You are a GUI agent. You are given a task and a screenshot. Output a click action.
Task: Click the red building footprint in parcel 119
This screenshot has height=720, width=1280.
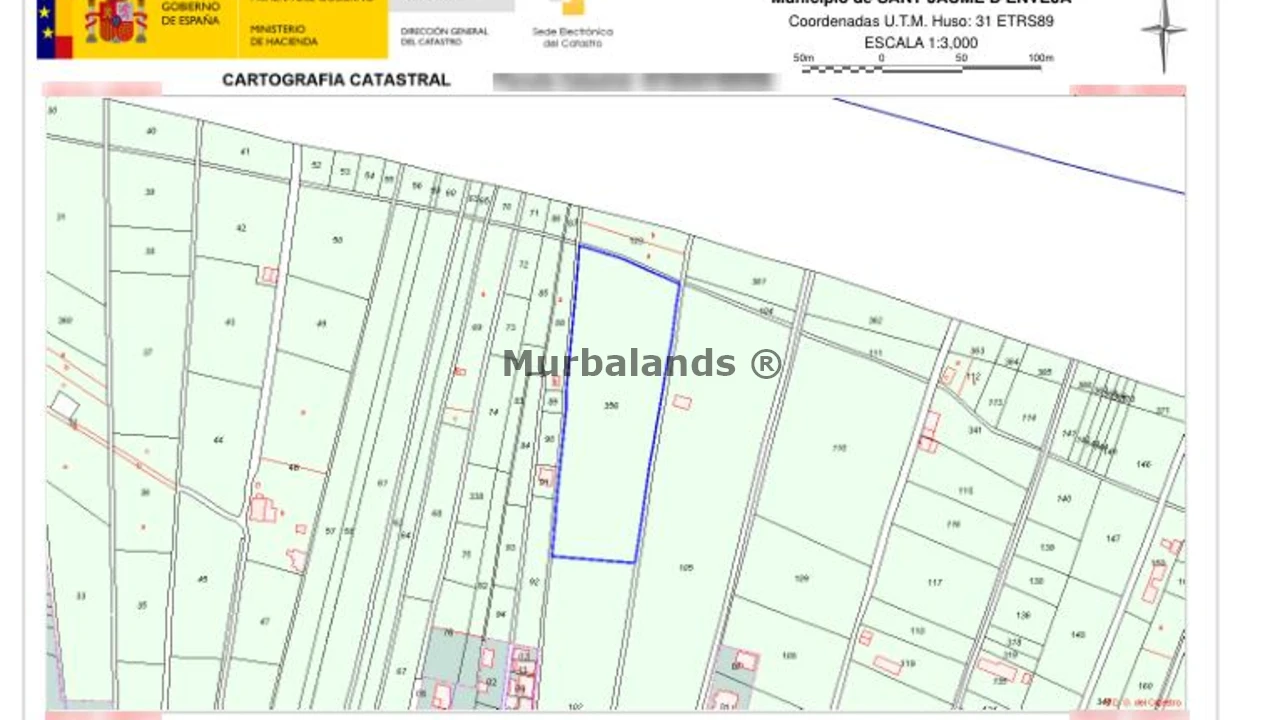click(x=887, y=665)
